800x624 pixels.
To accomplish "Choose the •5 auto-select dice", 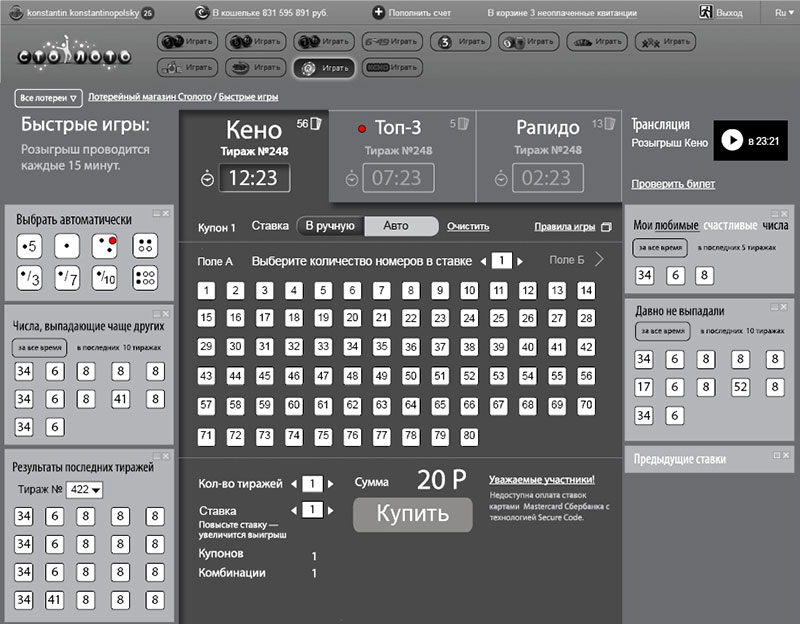I will (x=29, y=245).
